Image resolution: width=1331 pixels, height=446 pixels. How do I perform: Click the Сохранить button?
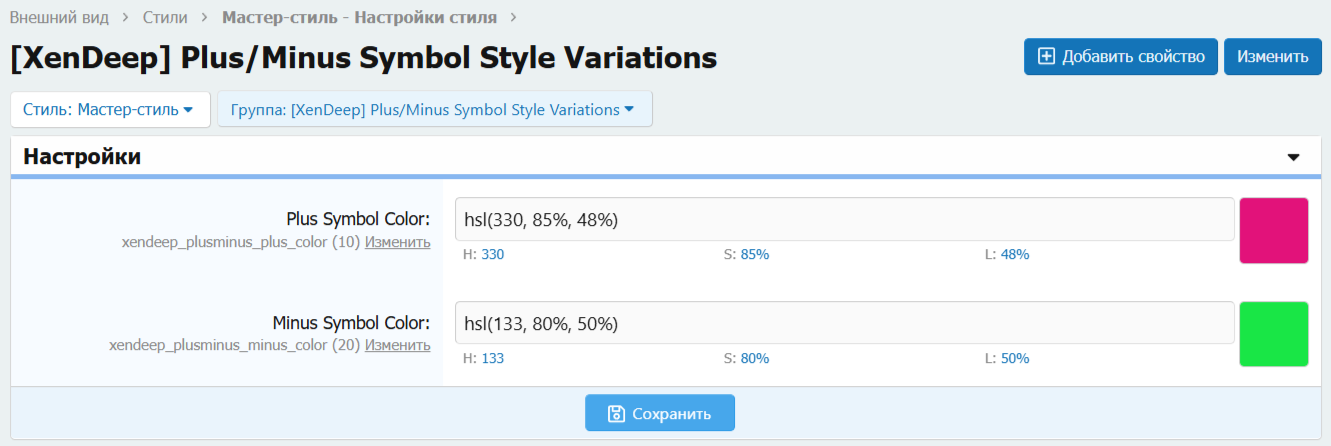[x=660, y=413]
